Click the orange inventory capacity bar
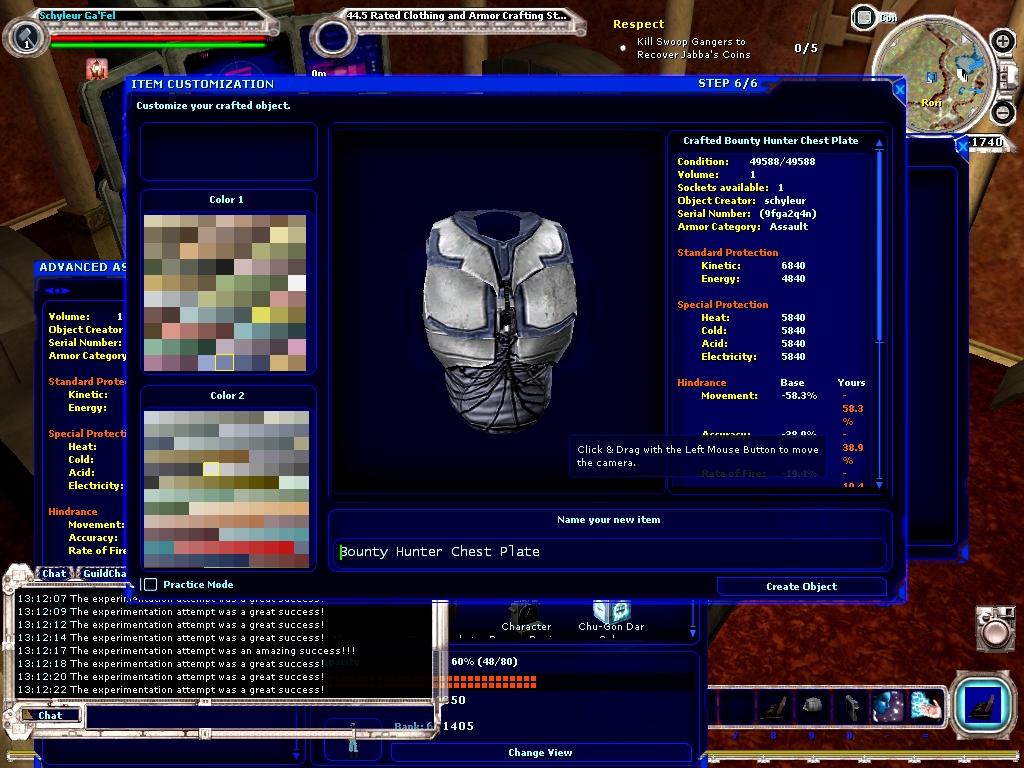The width and height of the screenshot is (1024, 768). click(x=490, y=682)
